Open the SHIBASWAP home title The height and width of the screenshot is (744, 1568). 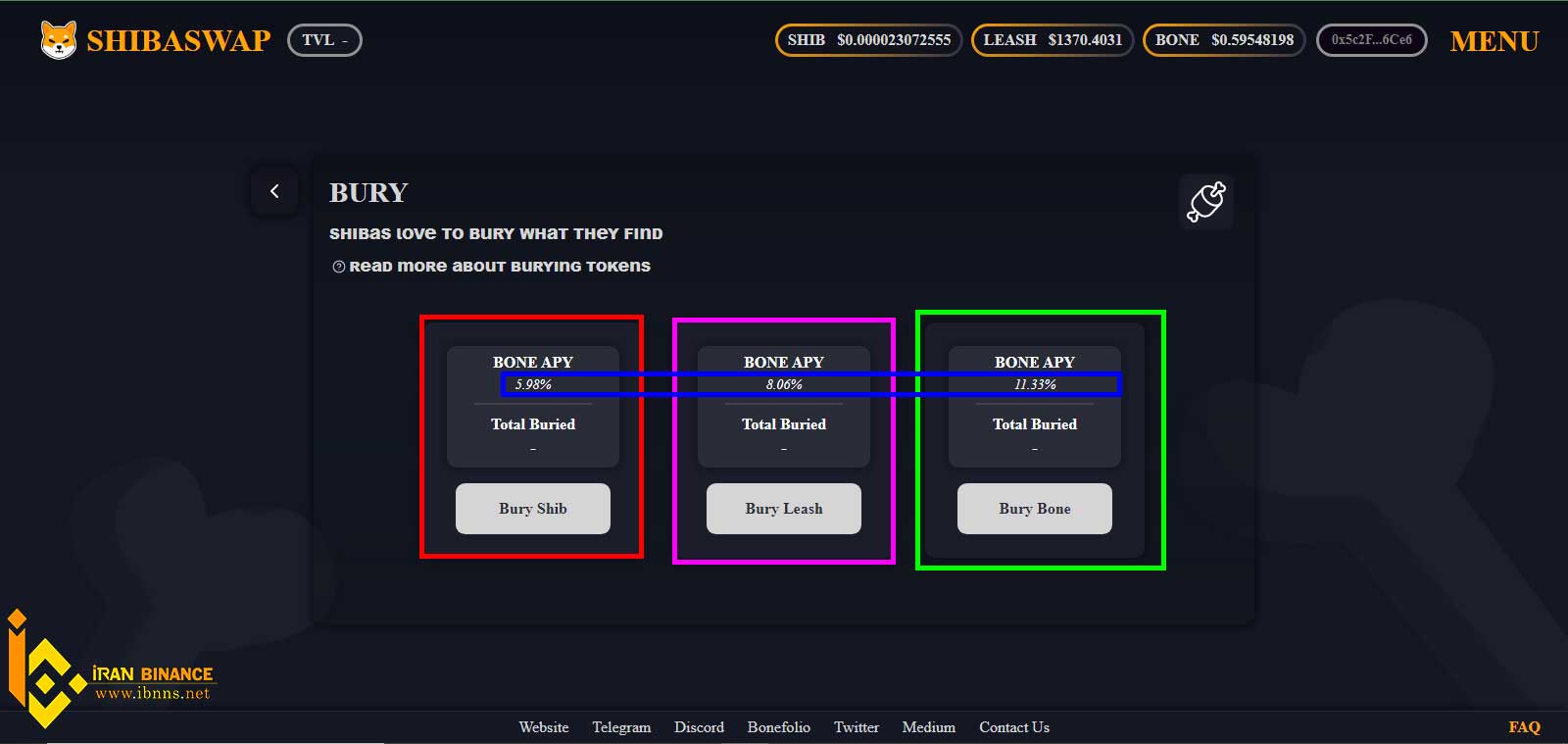click(x=178, y=40)
